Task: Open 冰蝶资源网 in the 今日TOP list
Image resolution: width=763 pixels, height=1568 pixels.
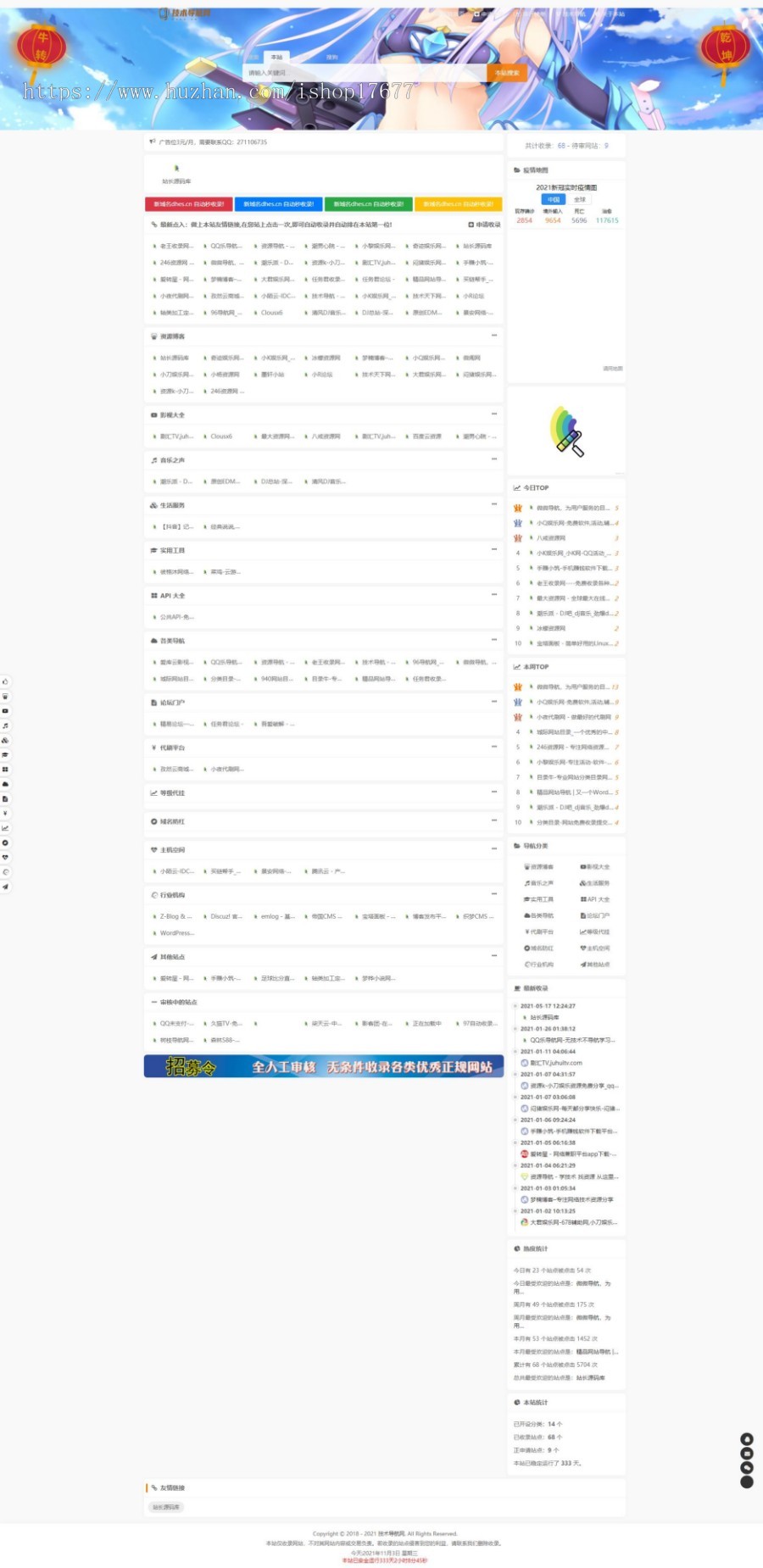Action: (x=551, y=628)
